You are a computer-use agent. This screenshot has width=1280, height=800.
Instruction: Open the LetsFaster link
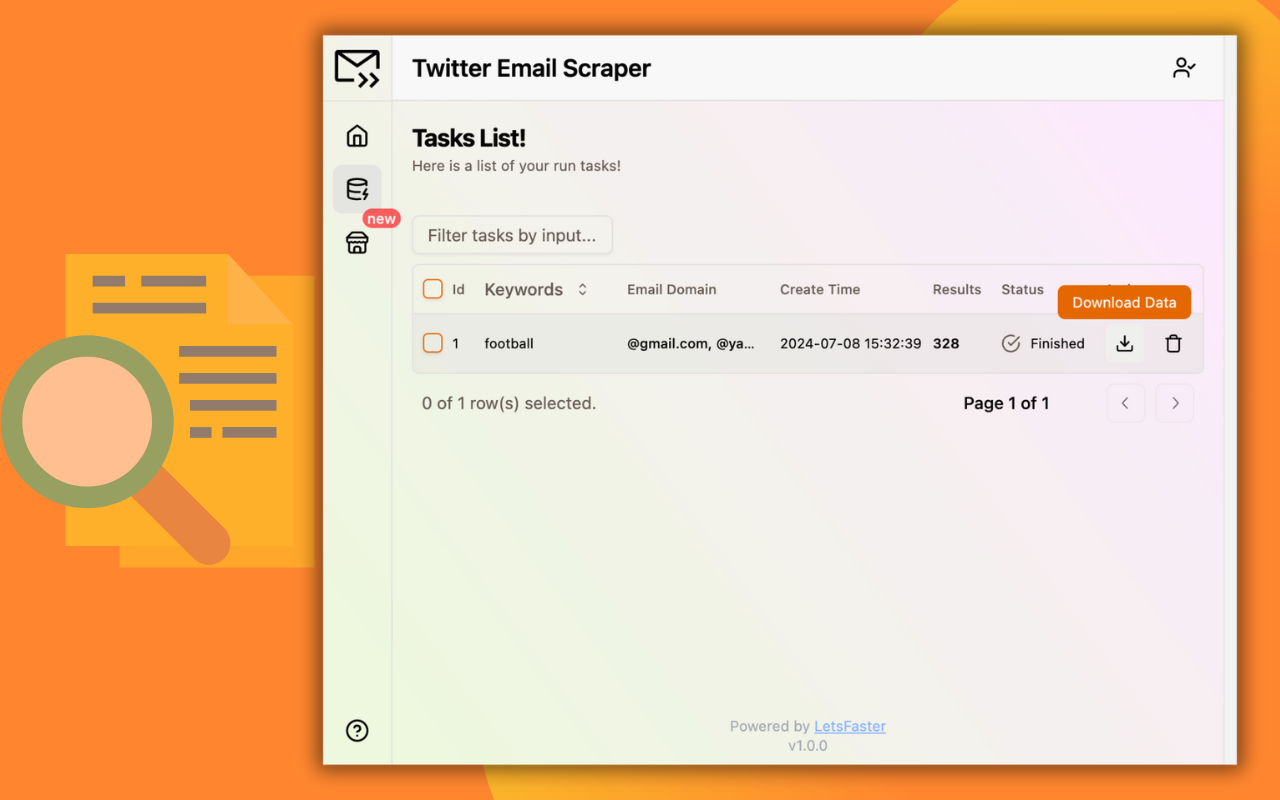(850, 726)
